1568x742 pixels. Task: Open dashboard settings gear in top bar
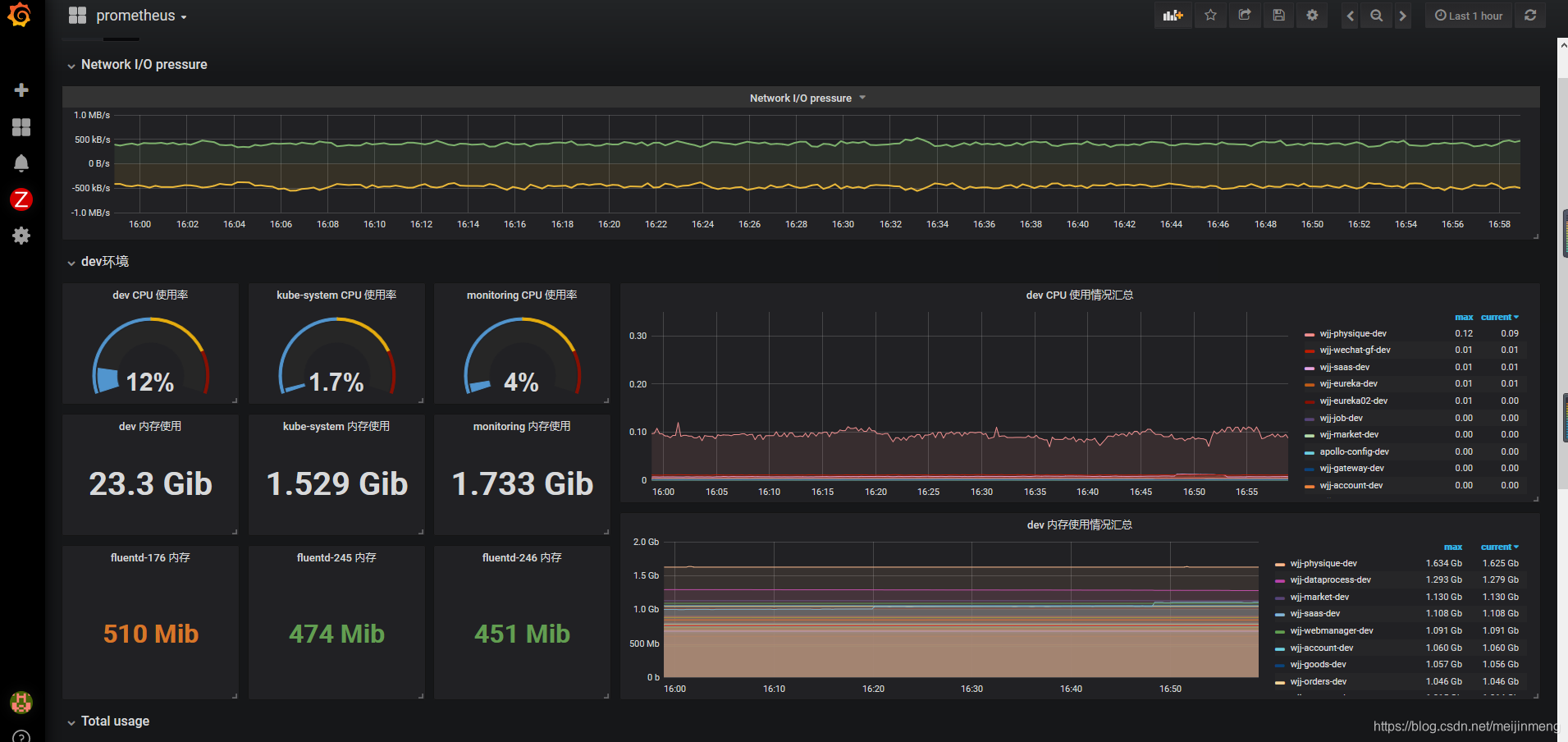1312,16
